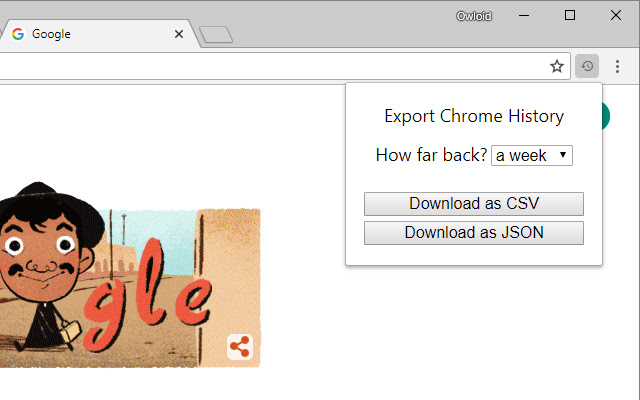Click the Google favicon in the tab
This screenshot has width=640, height=400.
click(18, 34)
